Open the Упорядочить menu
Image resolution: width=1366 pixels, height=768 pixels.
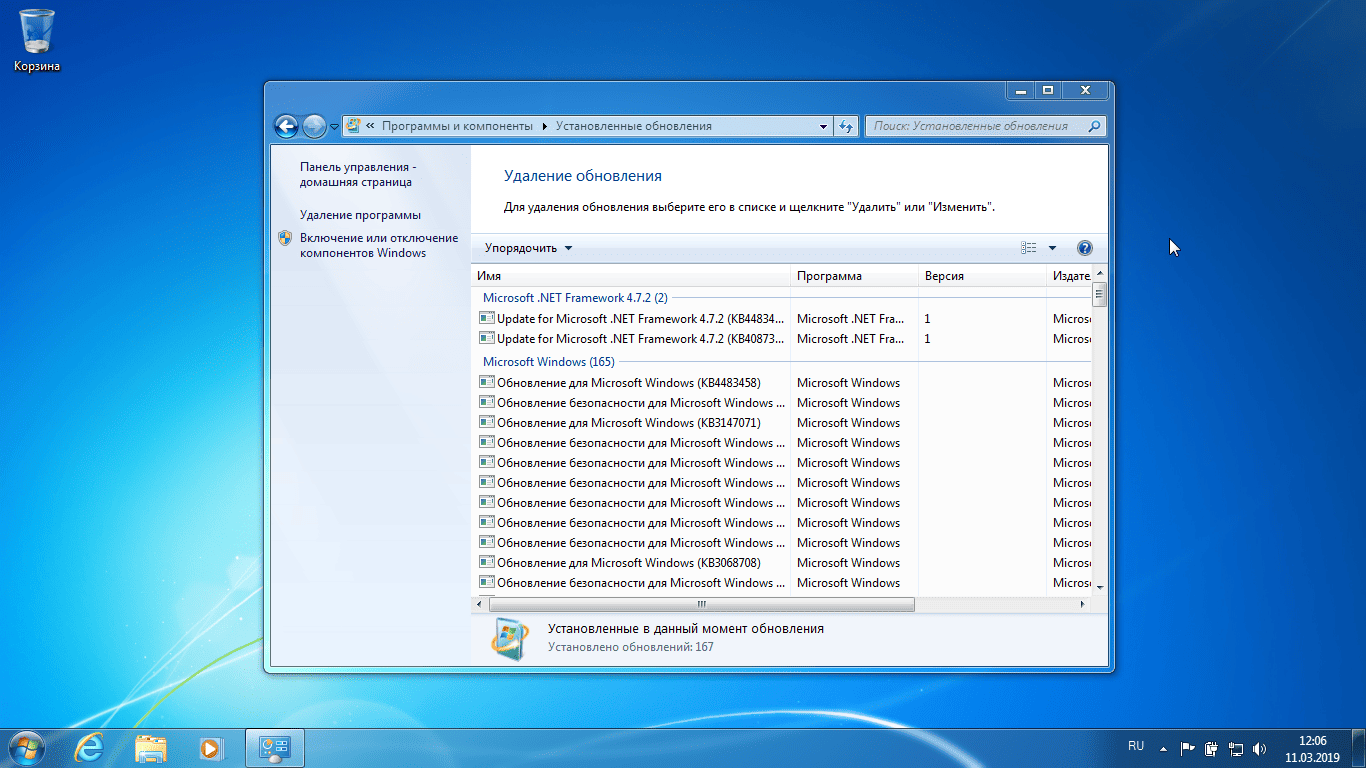click(x=529, y=248)
